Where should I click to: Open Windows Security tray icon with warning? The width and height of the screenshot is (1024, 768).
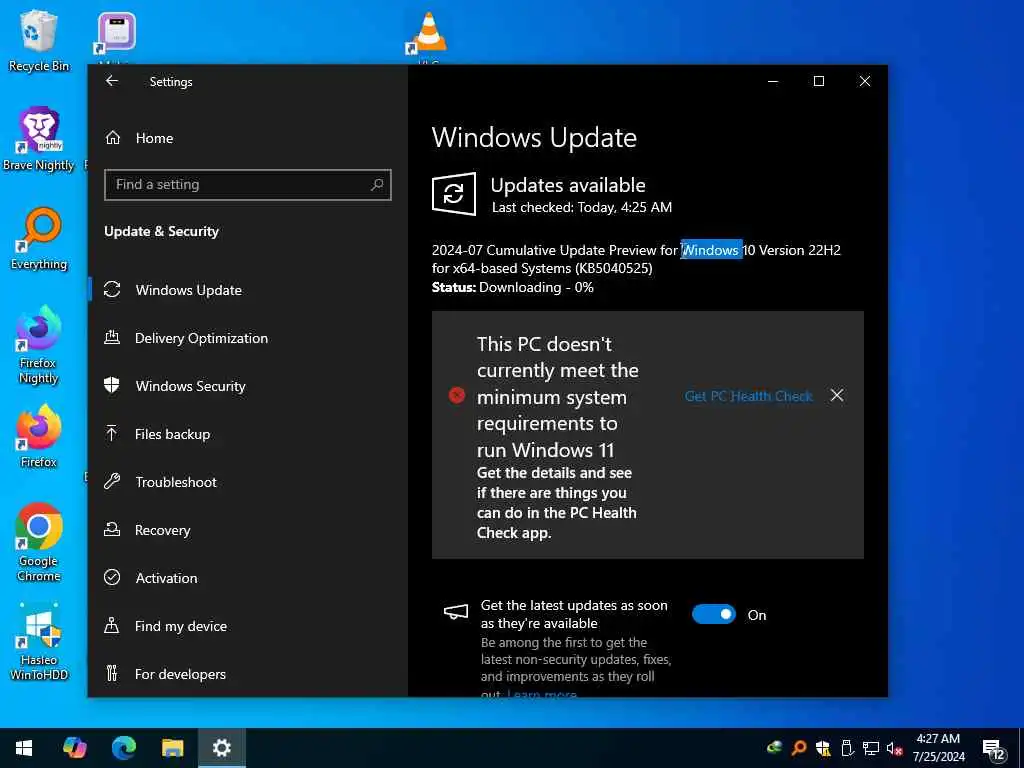coord(823,748)
